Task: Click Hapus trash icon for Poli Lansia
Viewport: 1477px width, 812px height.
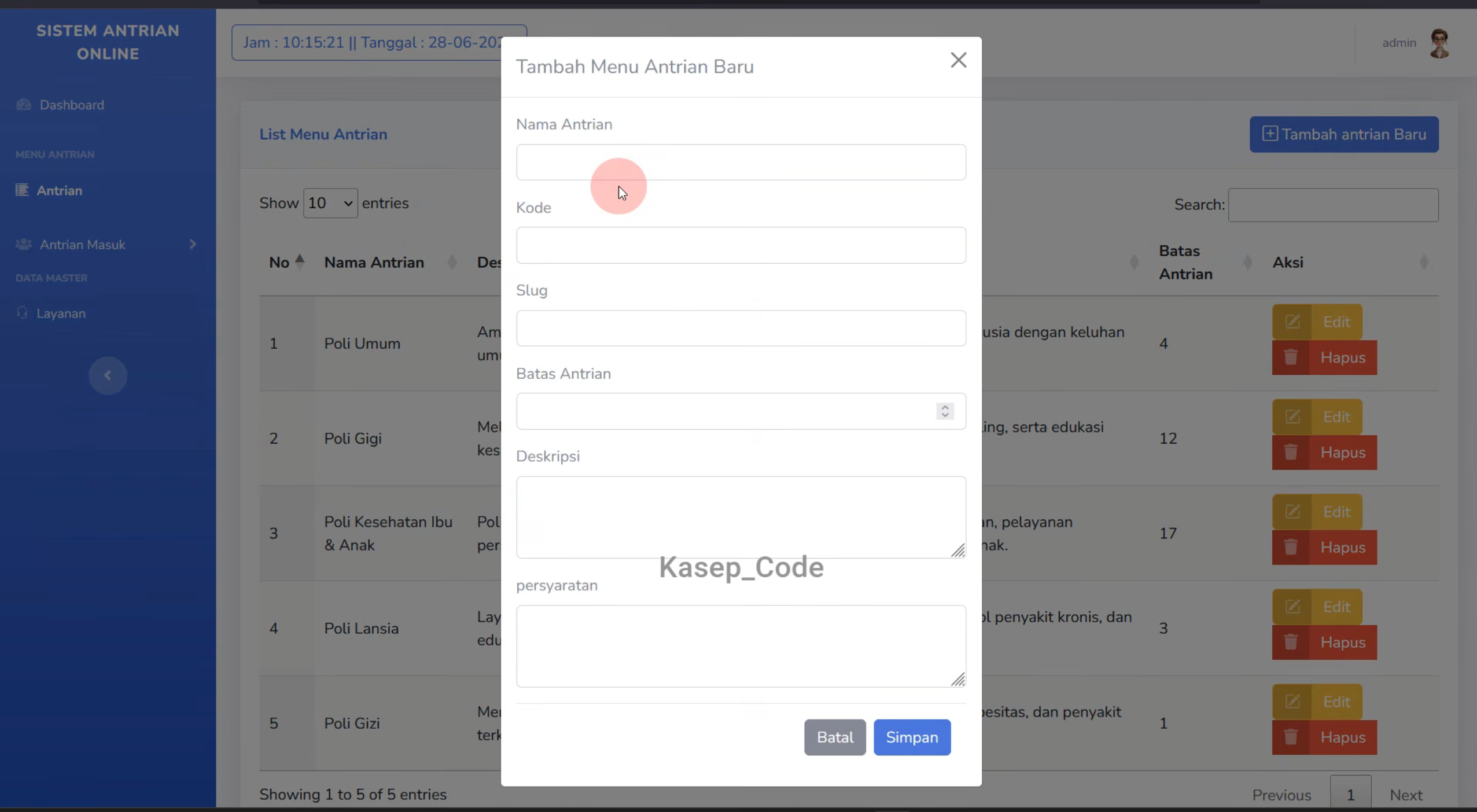Action: coord(1290,642)
